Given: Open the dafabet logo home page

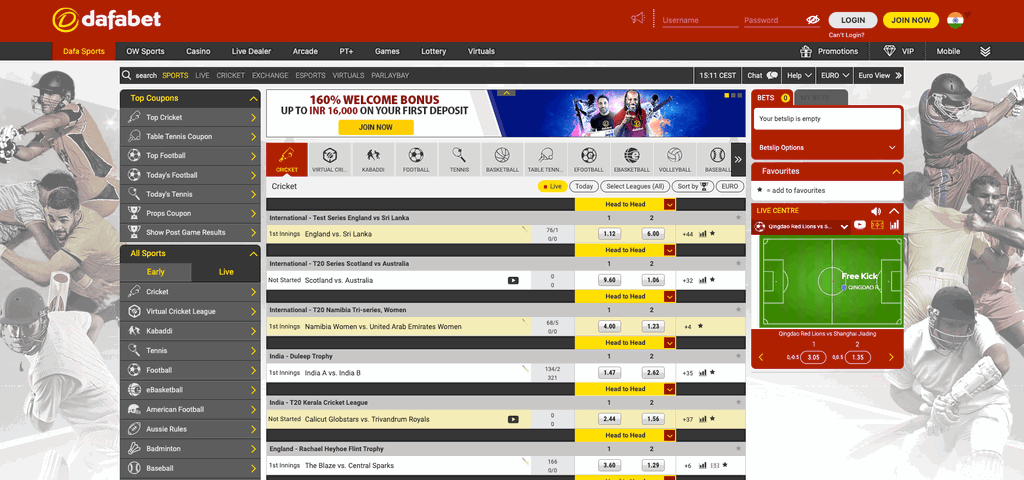Looking at the screenshot, I should (x=106, y=20).
